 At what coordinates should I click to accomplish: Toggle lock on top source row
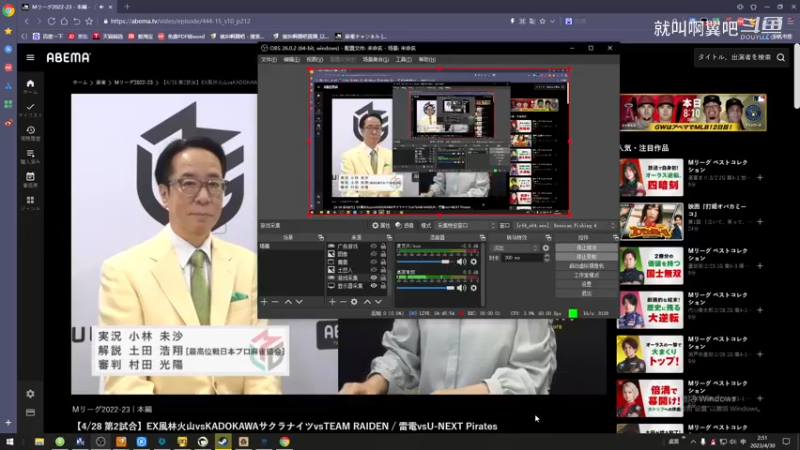[383, 246]
